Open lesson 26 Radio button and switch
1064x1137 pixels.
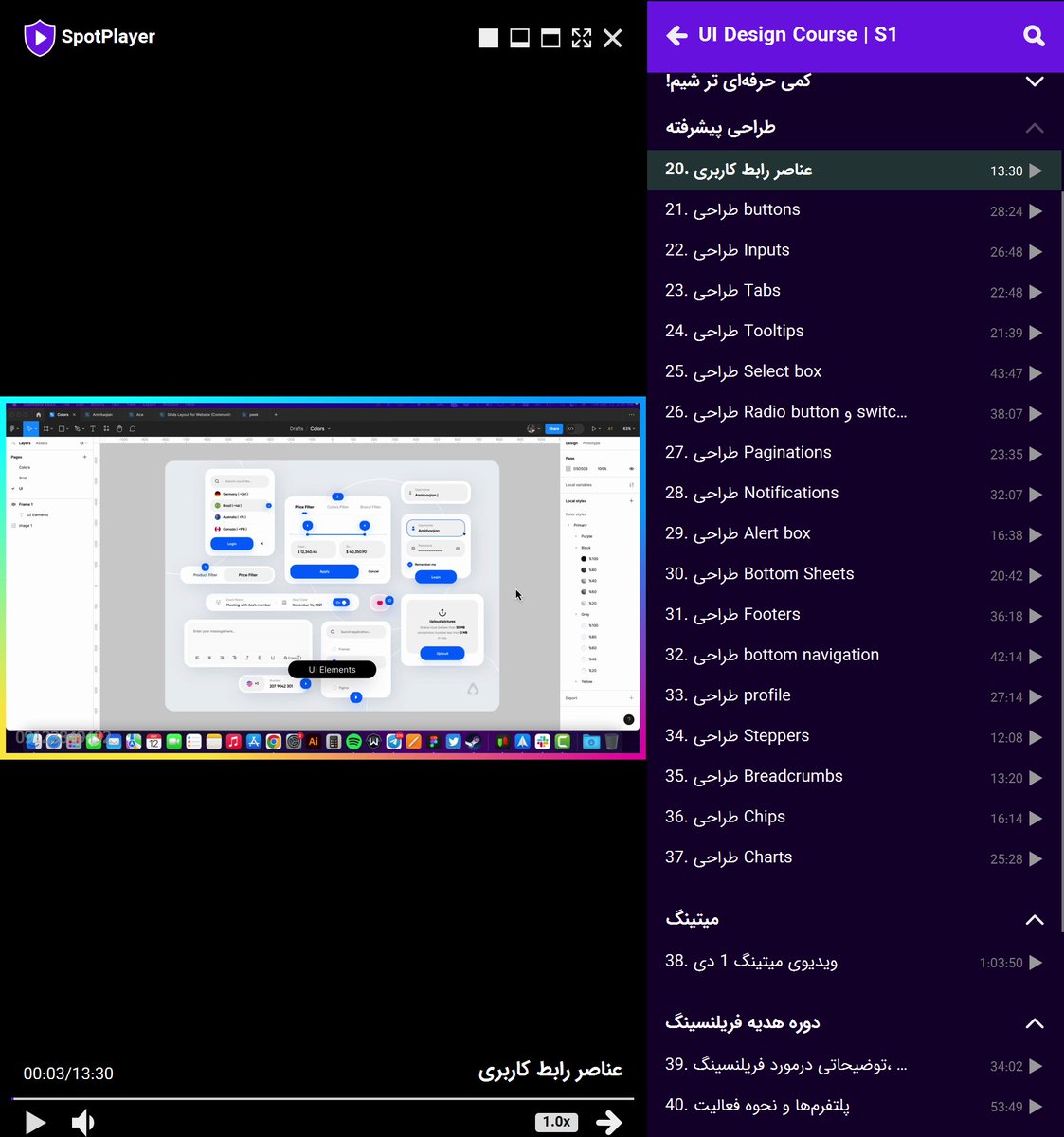coord(854,413)
